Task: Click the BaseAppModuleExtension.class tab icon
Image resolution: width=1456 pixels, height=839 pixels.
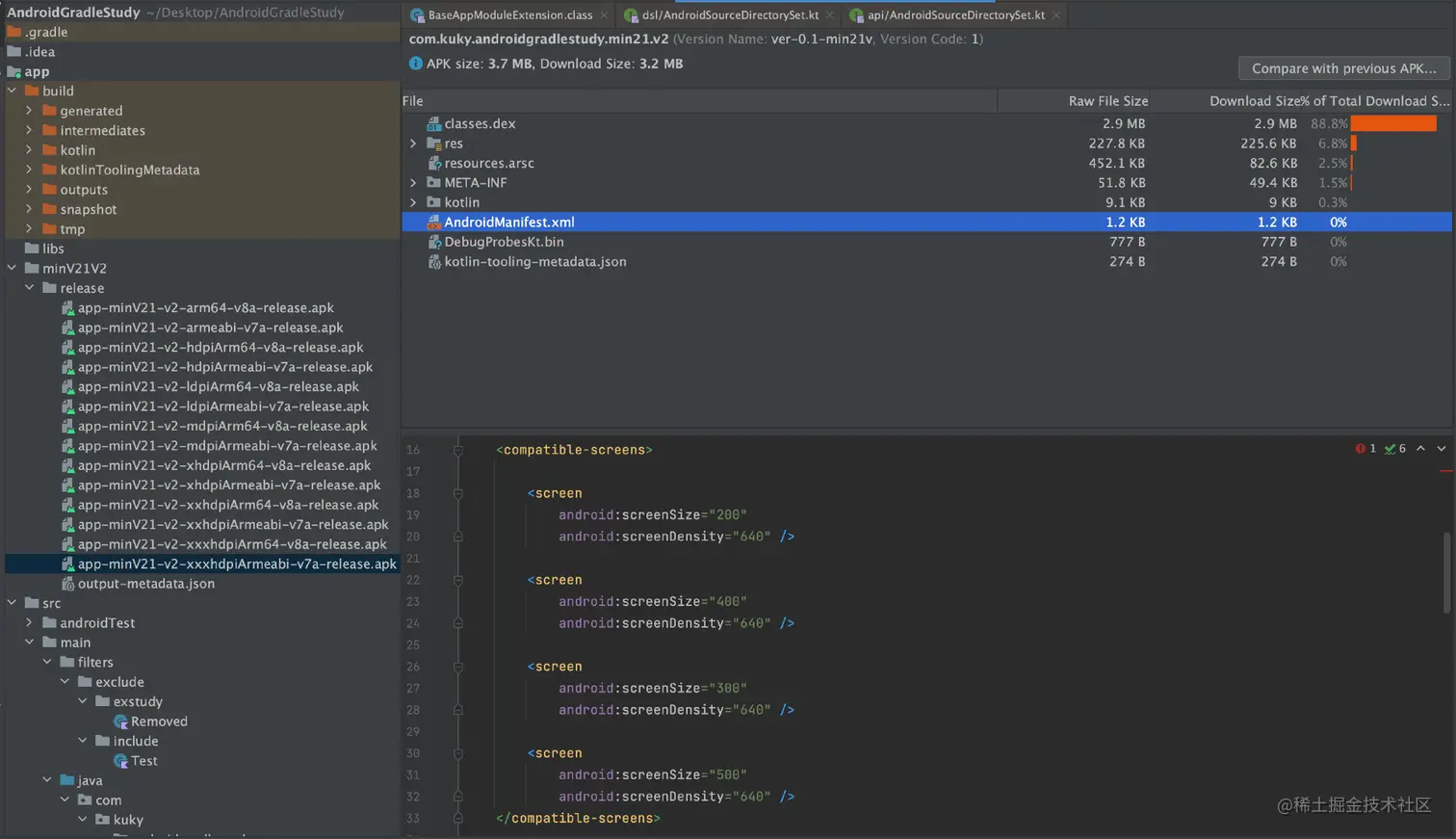Action: point(417,15)
